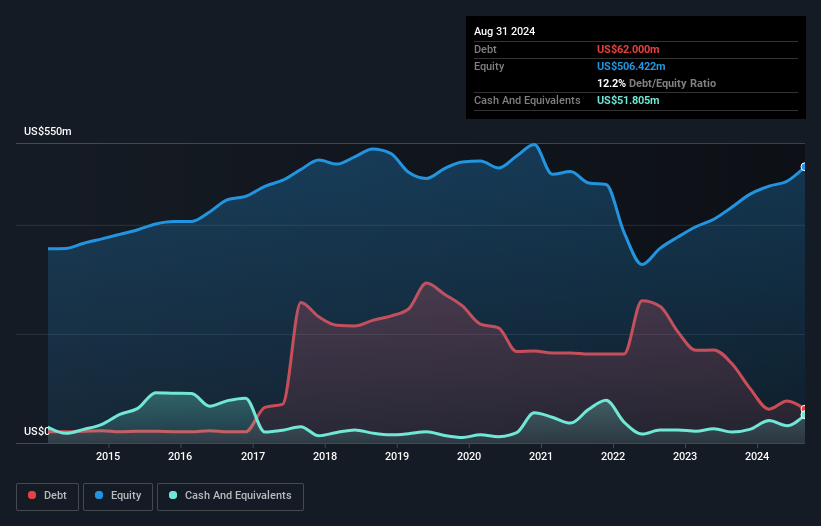Toggle Cash And Equivalents legend button
The image size is (821, 526).
click(230, 495)
